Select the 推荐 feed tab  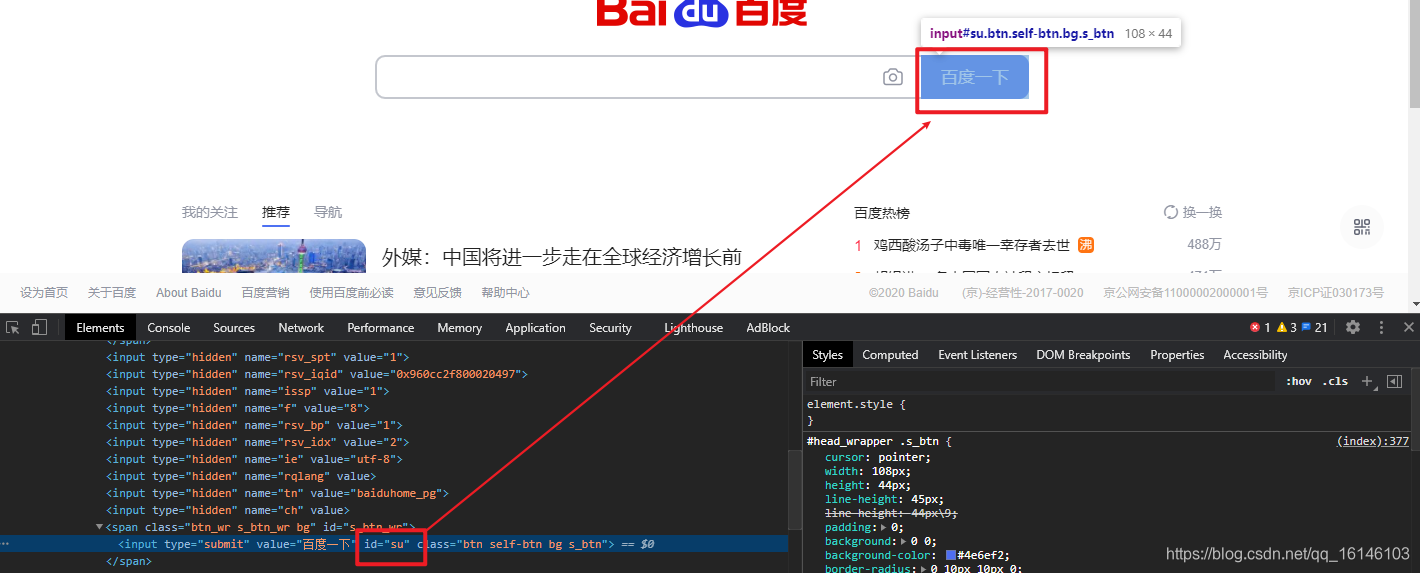click(276, 212)
